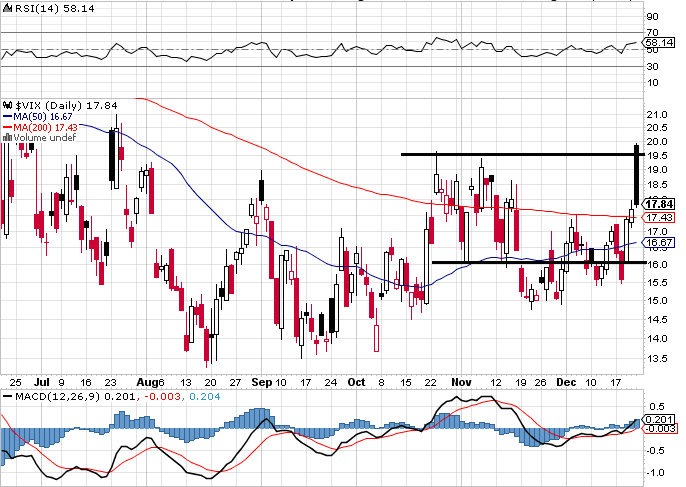The height and width of the screenshot is (487, 686).
Task: Click the Oct month label on date axis
Action: click(356, 382)
